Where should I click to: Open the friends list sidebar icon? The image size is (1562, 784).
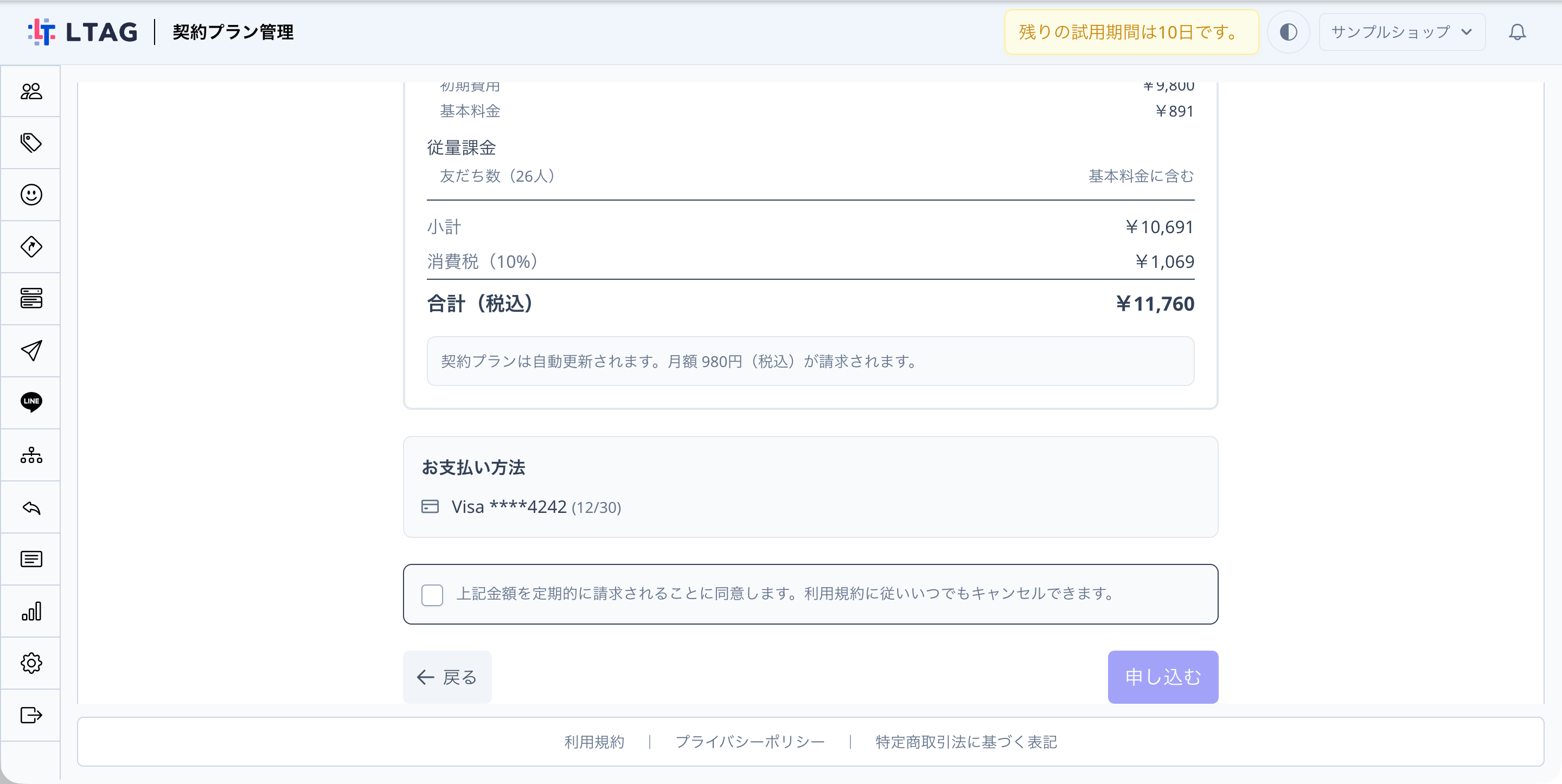[31, 91]
